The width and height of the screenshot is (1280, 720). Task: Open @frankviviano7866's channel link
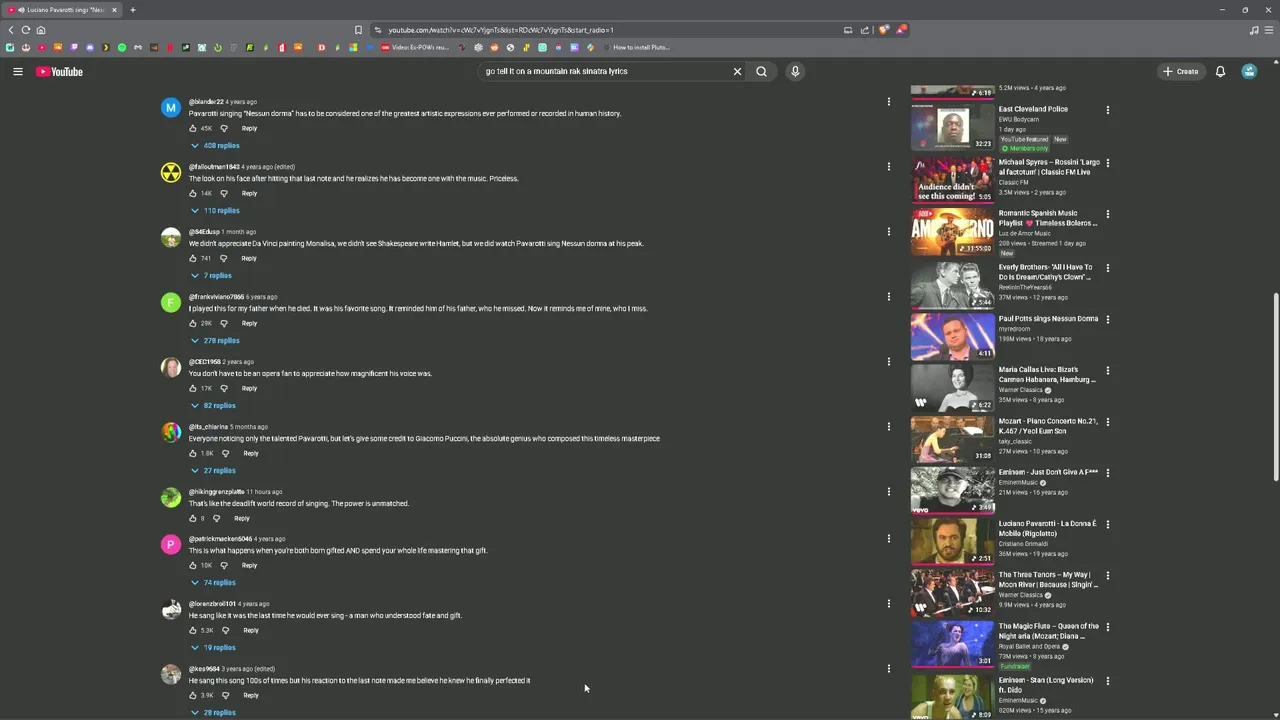point(216,297)
